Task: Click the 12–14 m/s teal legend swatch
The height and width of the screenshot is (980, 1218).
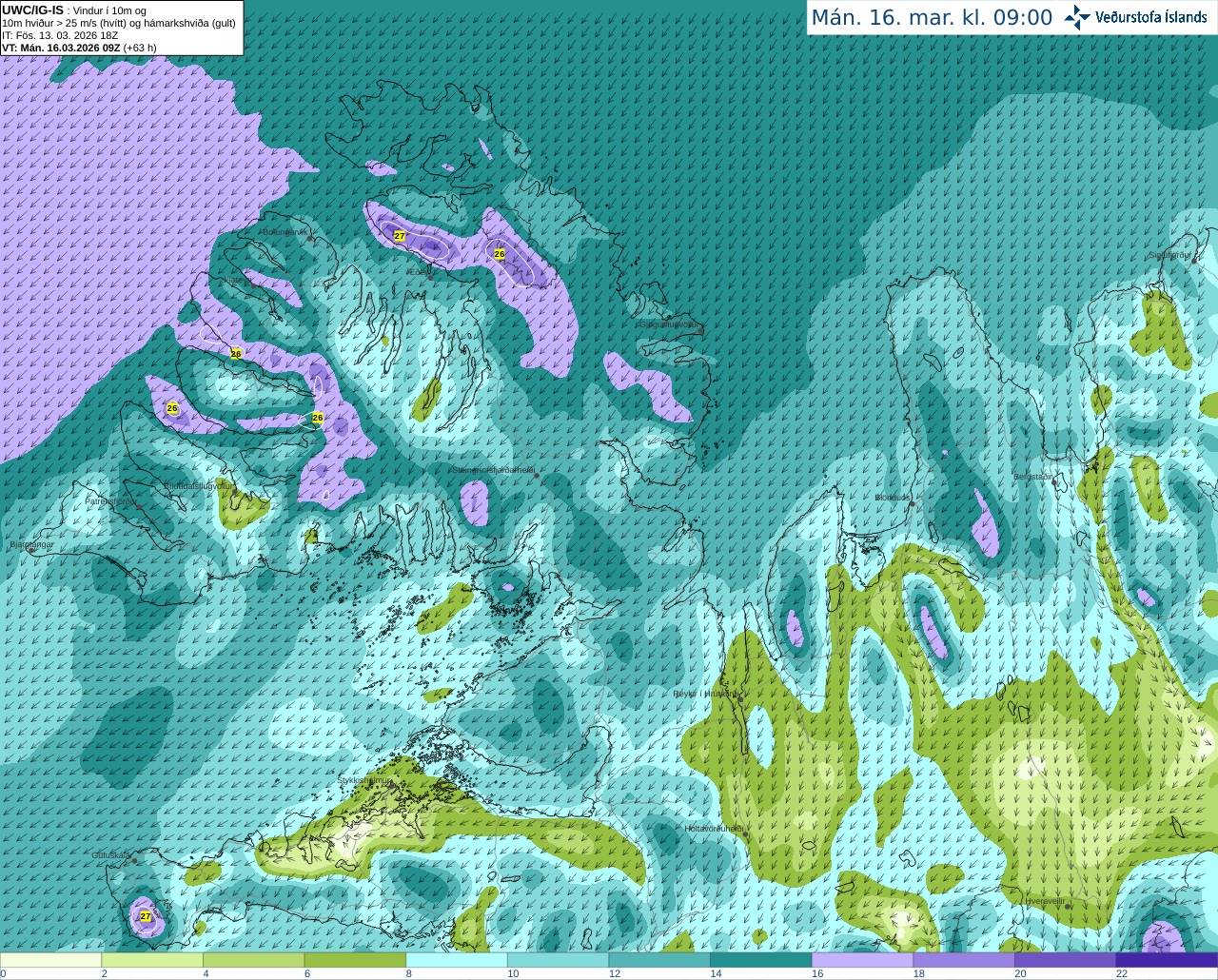Action: (659, 960)
